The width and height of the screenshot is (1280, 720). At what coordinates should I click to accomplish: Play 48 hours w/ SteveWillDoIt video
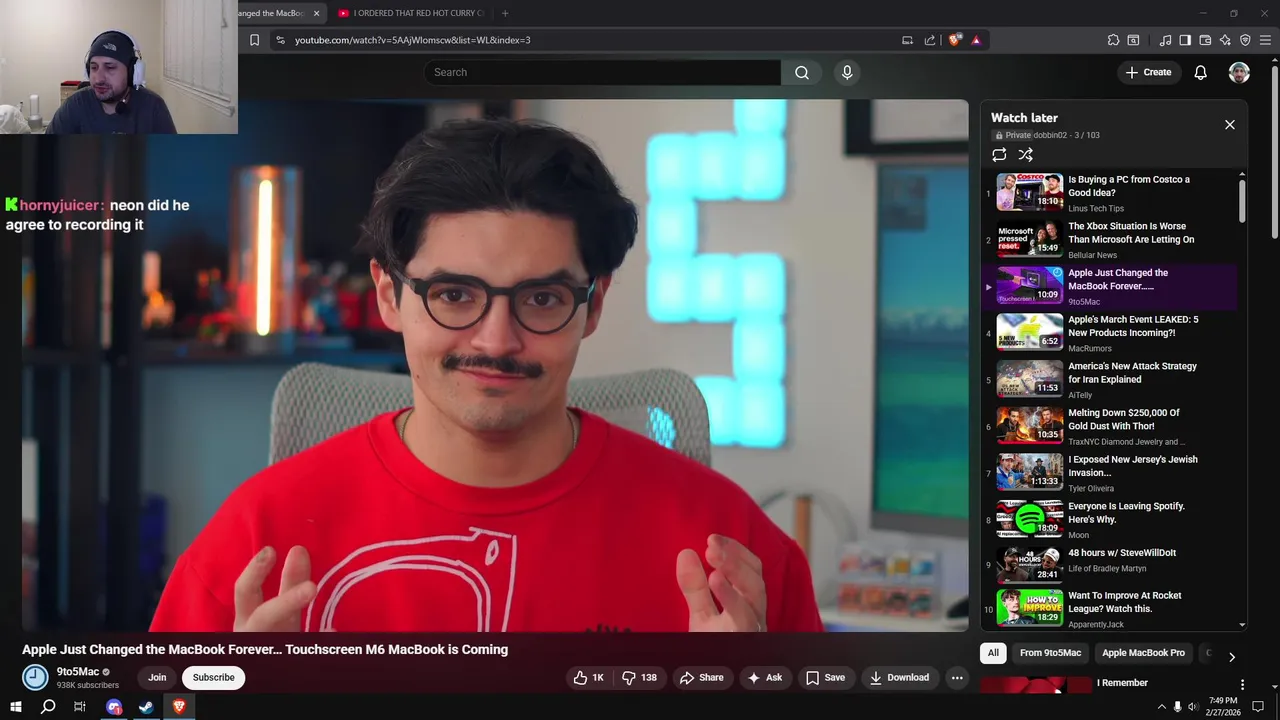pyautogui.click(x=1110, y=563)
